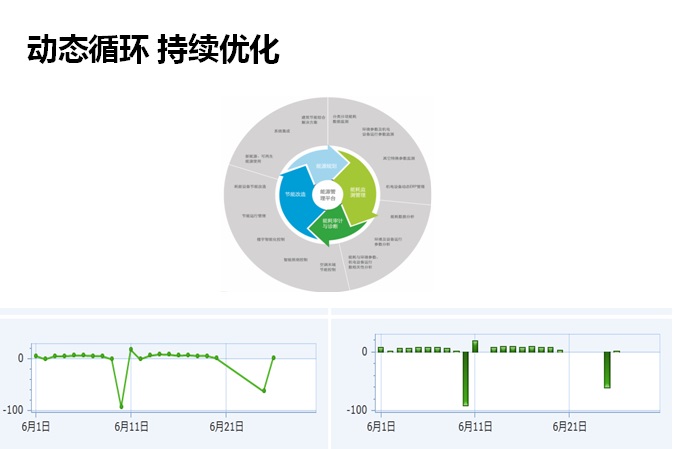The height and width of the screenshot is (449, 682).
Task: Click the last data point on line chart
Action: pos(274,357)
